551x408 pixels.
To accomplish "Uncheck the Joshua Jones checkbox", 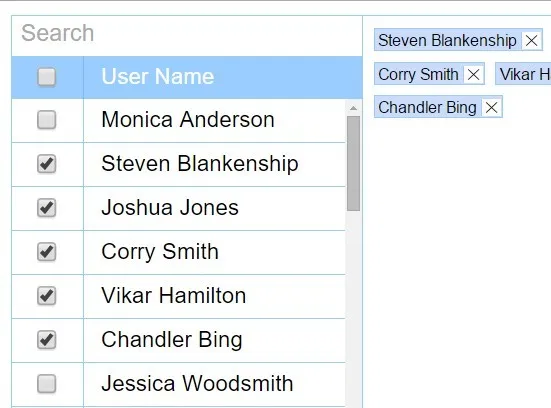I will click(46, 208).
